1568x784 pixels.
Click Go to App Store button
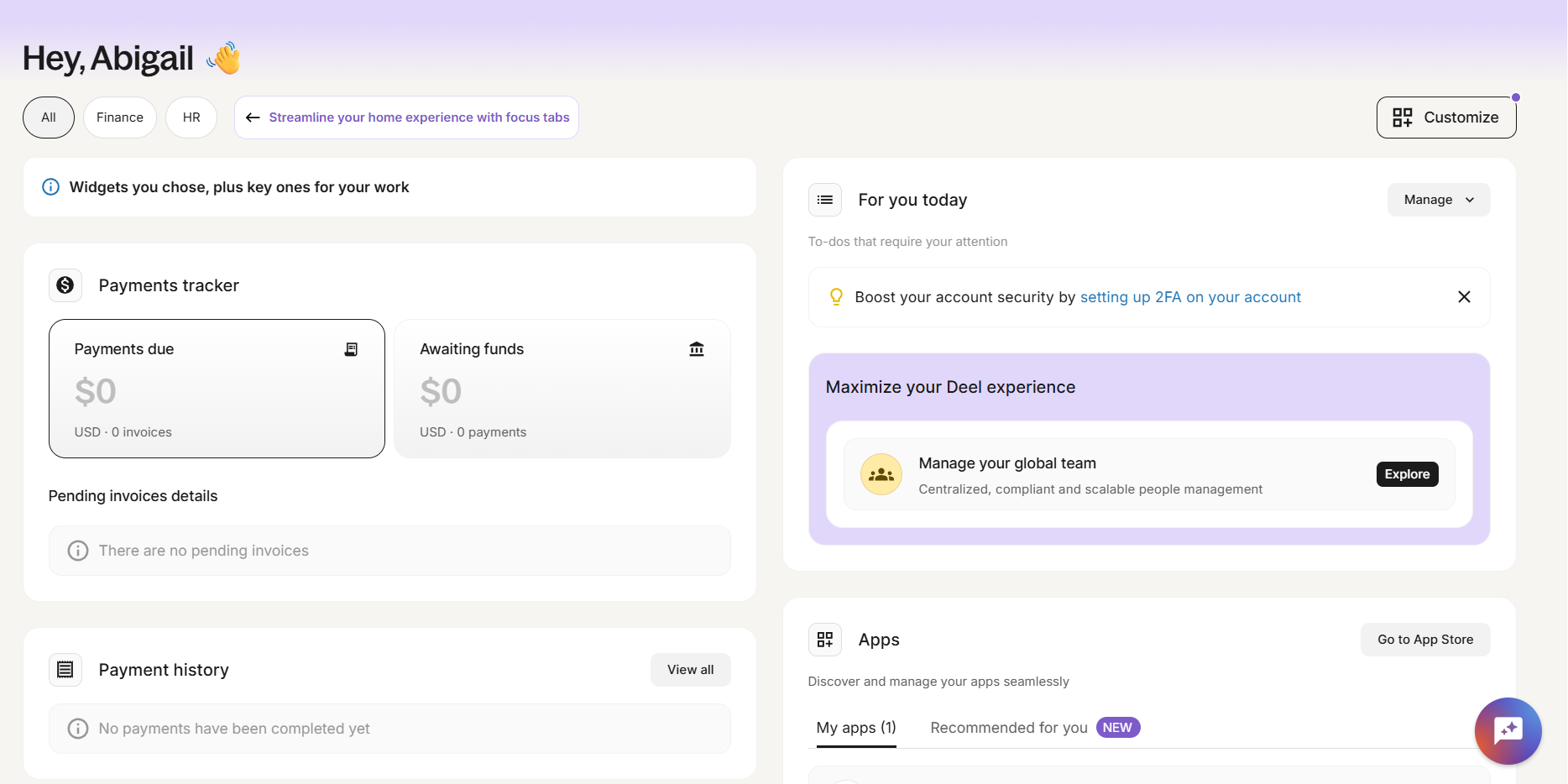coord(1425,640)
